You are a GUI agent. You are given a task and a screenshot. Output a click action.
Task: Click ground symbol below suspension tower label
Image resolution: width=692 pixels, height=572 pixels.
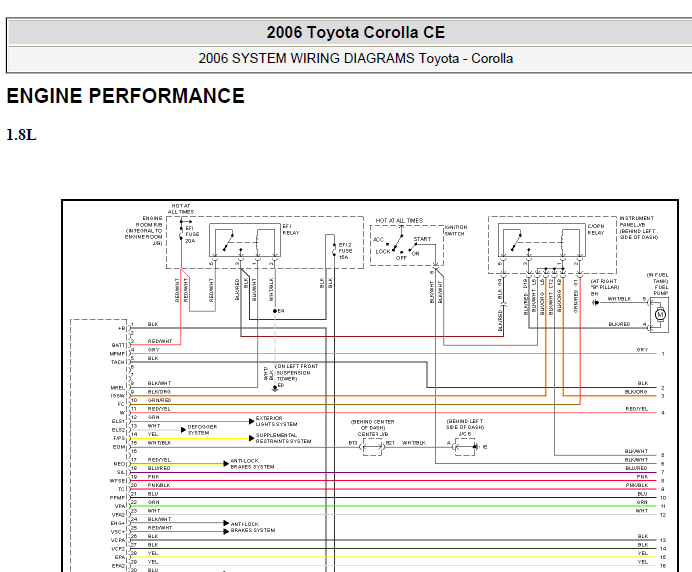275,388
